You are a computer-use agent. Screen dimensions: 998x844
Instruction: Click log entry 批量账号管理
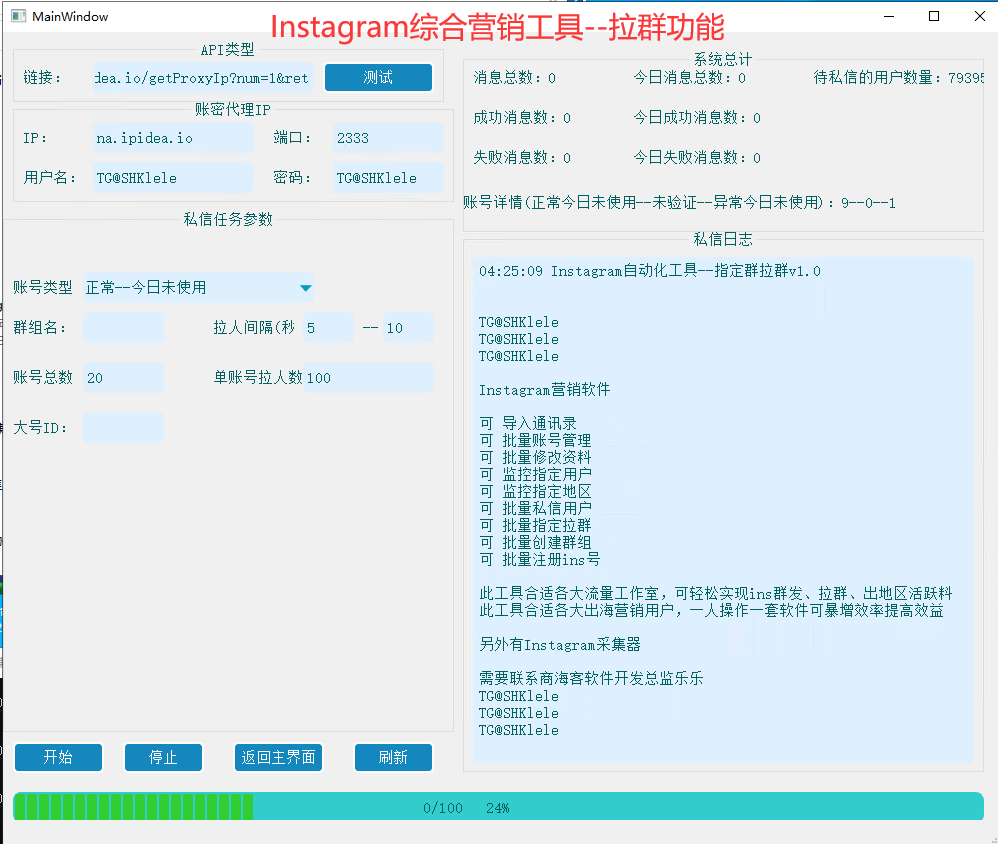coord(535,440)
